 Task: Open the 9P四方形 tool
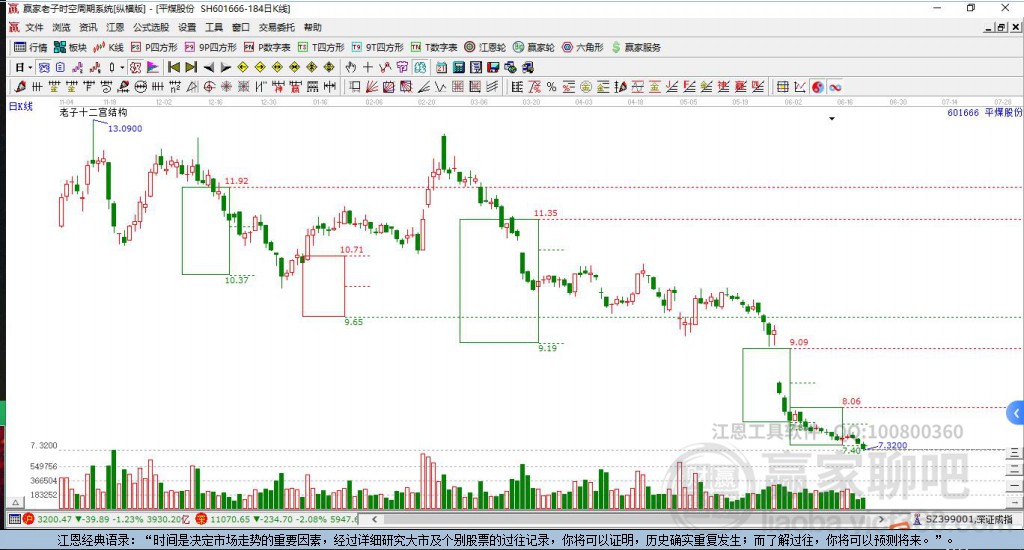[211, 47]
